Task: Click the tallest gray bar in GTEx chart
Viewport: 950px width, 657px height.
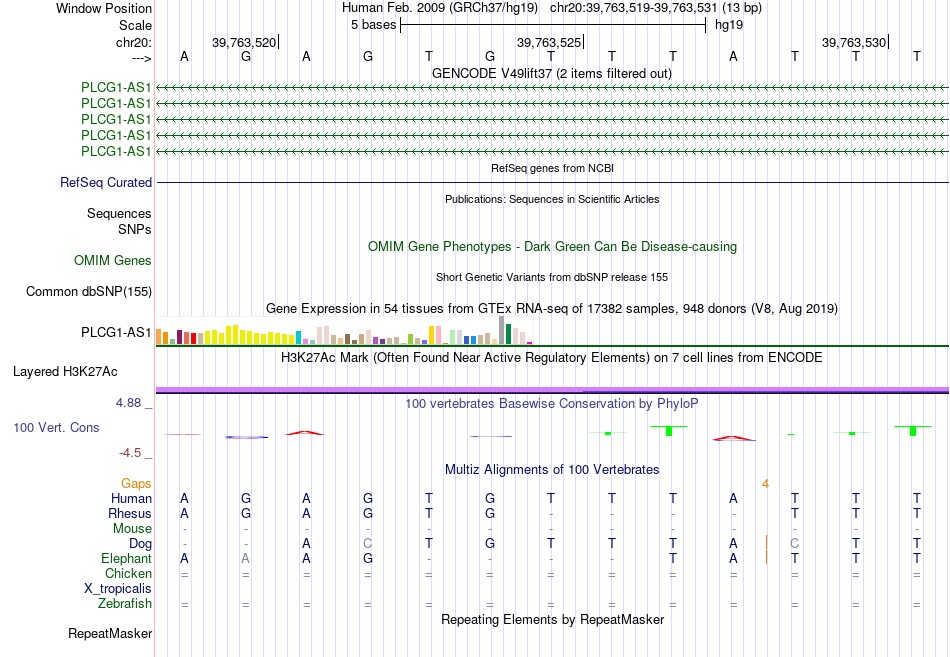Action: click(501, 330)
